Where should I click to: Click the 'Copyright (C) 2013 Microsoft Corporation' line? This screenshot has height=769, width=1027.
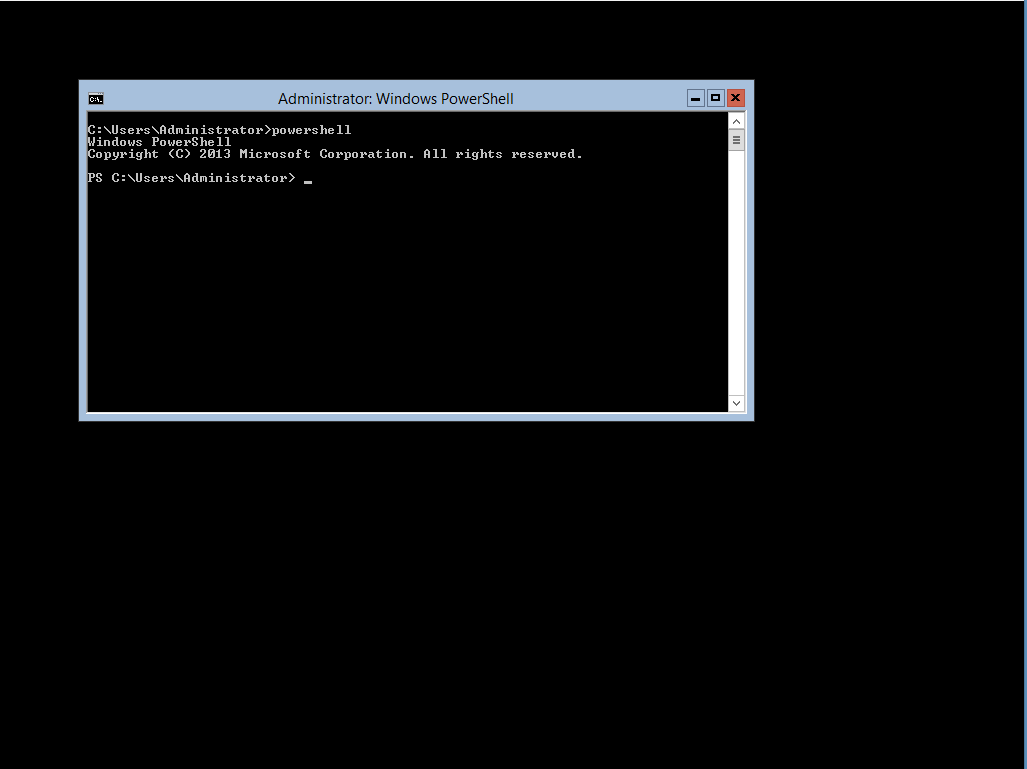335,154
